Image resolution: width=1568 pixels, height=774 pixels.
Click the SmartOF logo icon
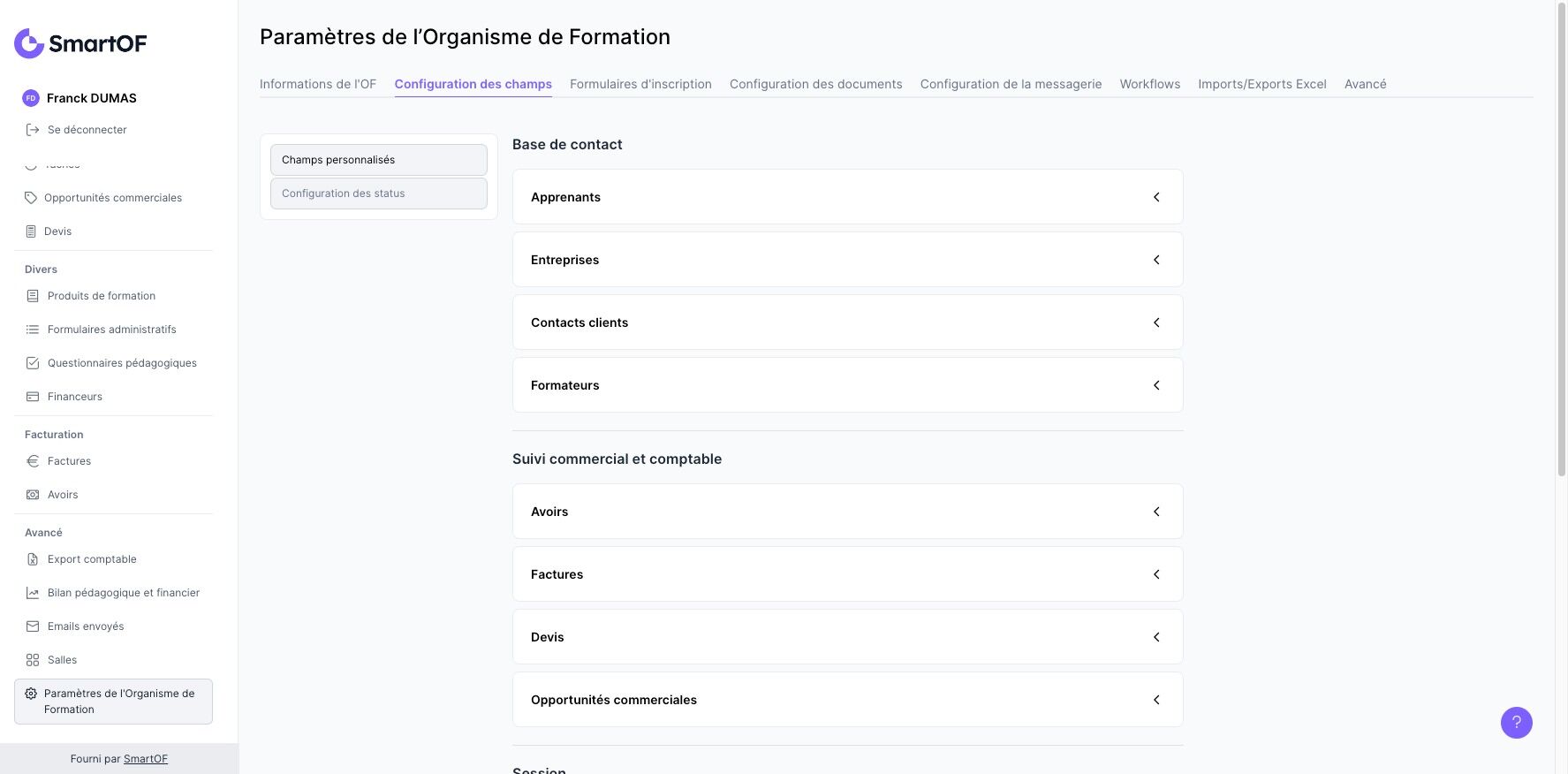[x=29, y=43]
